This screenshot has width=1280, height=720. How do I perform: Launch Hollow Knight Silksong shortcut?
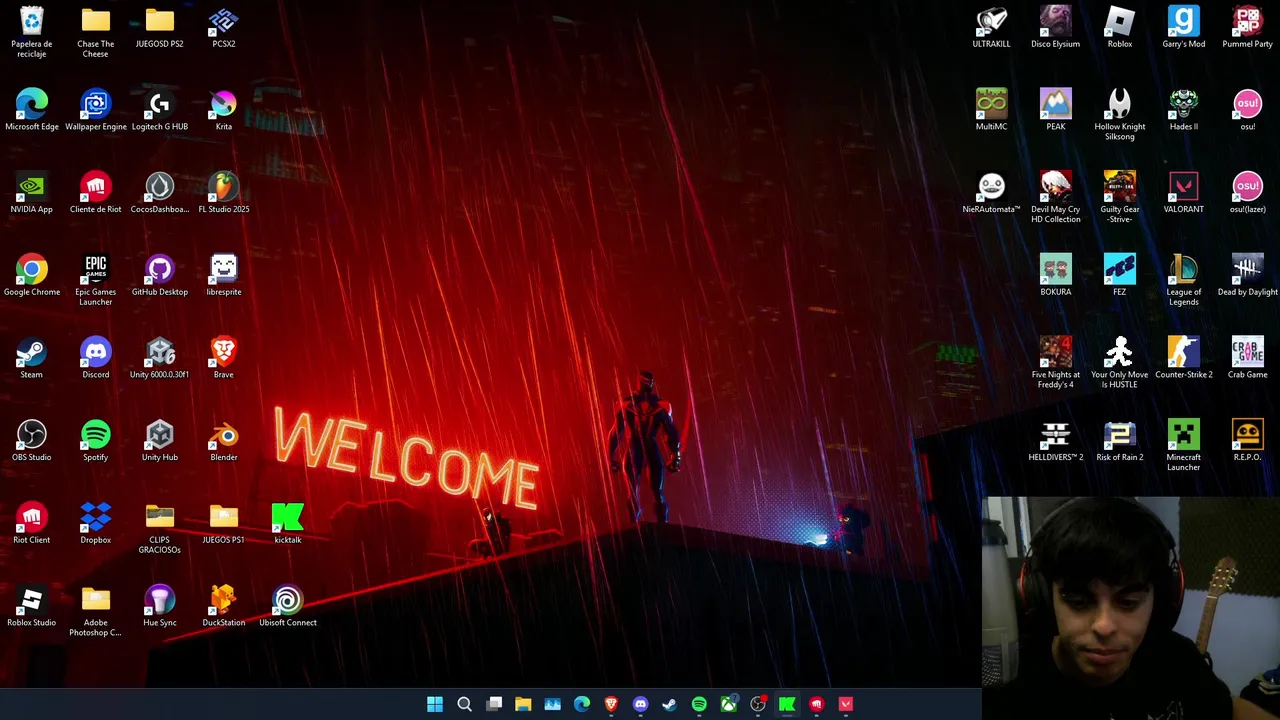1120,114
